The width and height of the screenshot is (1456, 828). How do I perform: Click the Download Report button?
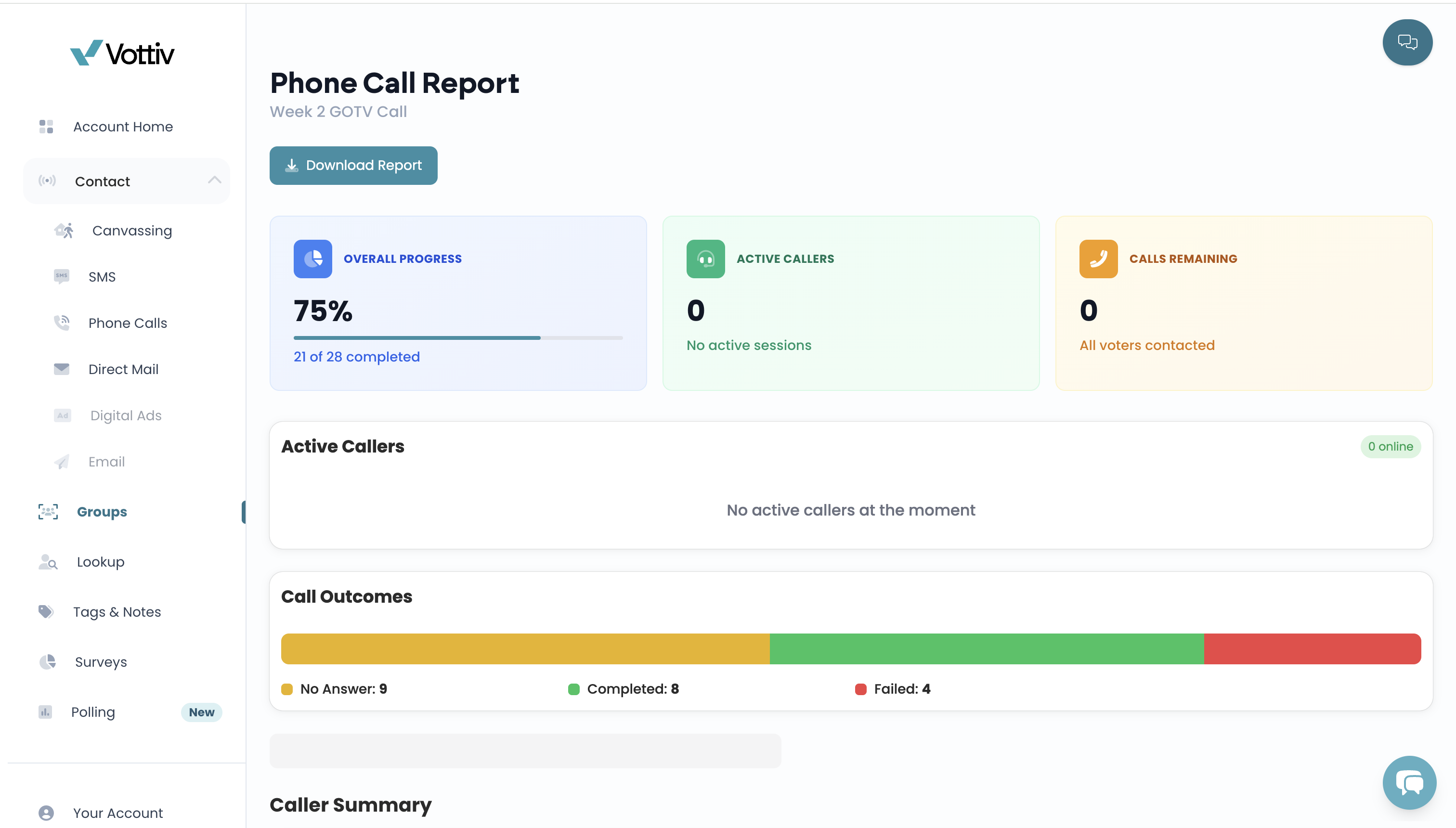coord(353,166)
